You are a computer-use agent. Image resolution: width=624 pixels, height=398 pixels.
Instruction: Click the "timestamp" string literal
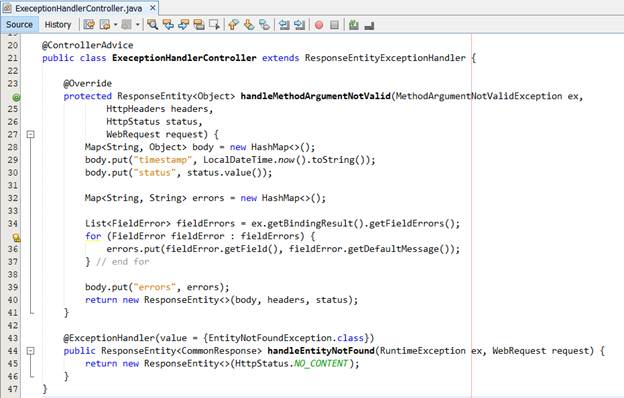tap(162, 160)
